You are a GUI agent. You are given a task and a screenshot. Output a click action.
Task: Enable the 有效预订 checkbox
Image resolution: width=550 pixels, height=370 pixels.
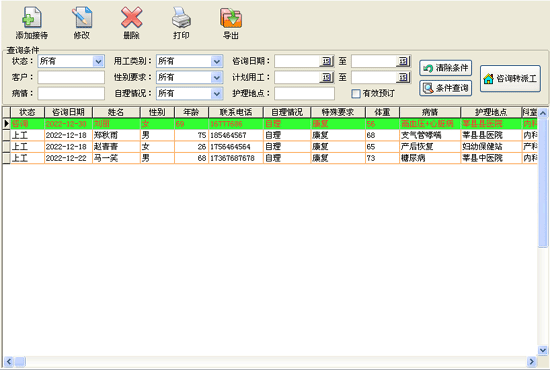(x=356, y=94)
